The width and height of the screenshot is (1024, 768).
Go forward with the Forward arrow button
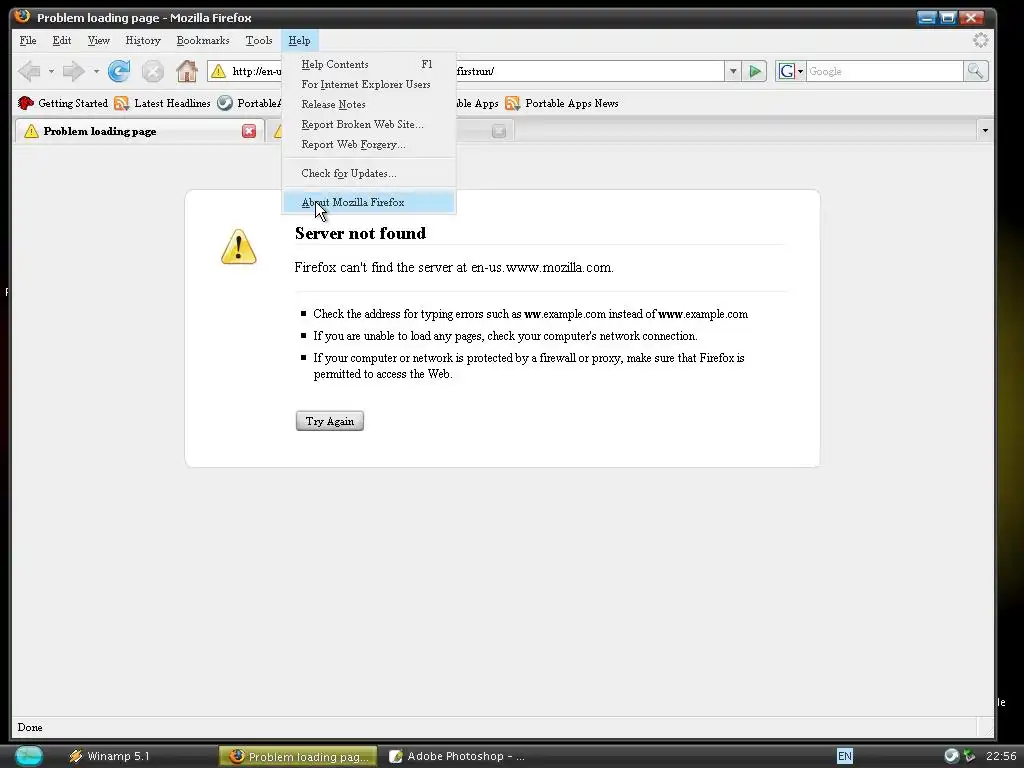pyautogui.click(x=73, y=71)
